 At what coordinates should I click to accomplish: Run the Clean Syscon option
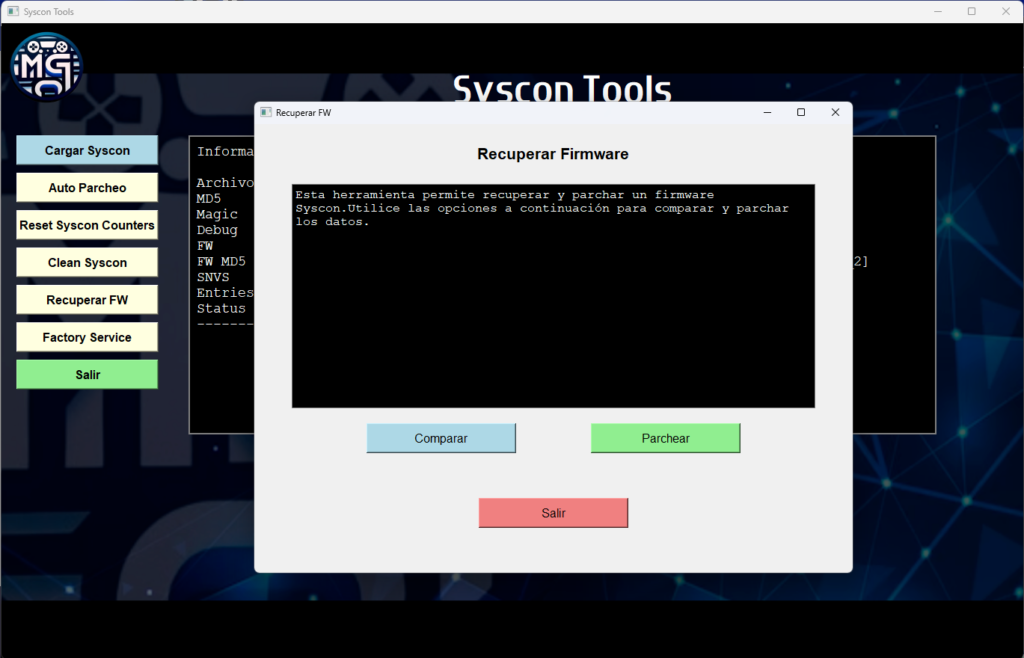click(x=87, y=263)
